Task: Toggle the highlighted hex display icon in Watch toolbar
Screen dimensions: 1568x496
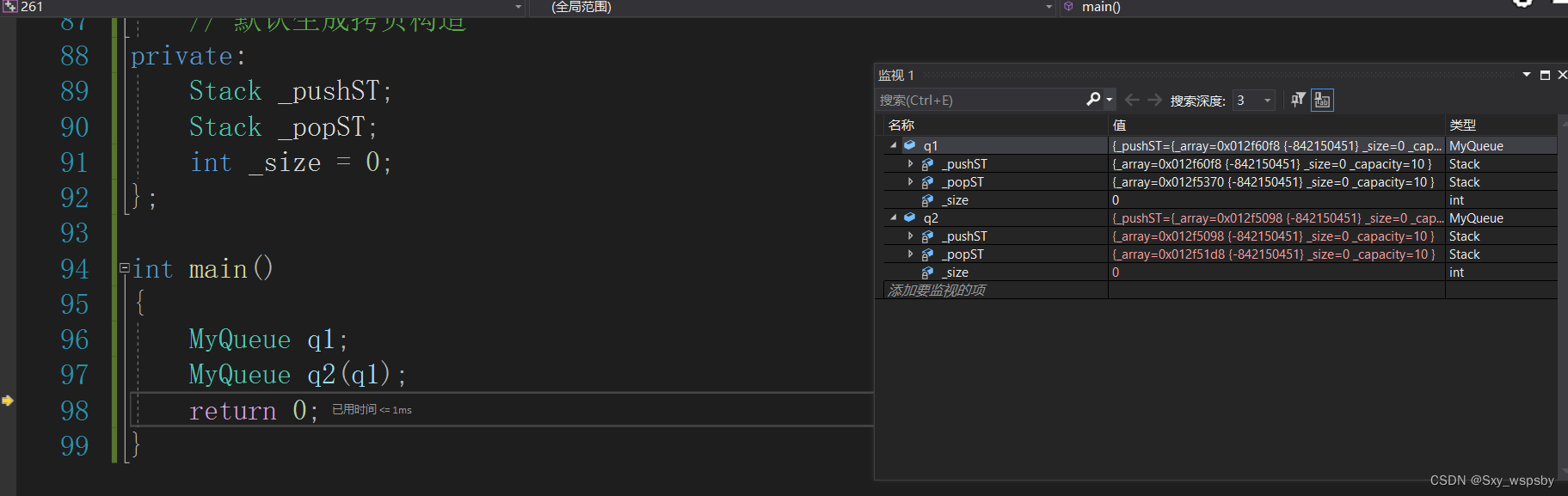Action: (x=1322, y=101)
